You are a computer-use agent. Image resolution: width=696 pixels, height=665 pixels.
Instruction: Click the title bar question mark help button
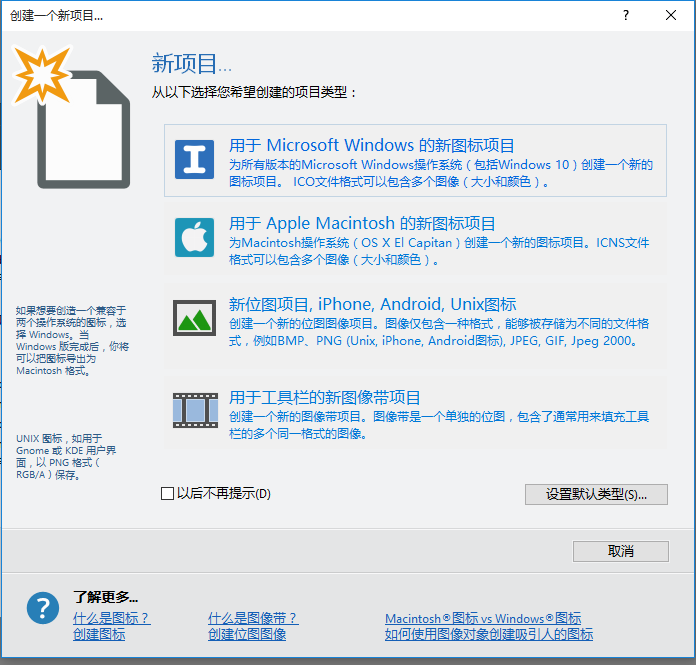[626, 16]
